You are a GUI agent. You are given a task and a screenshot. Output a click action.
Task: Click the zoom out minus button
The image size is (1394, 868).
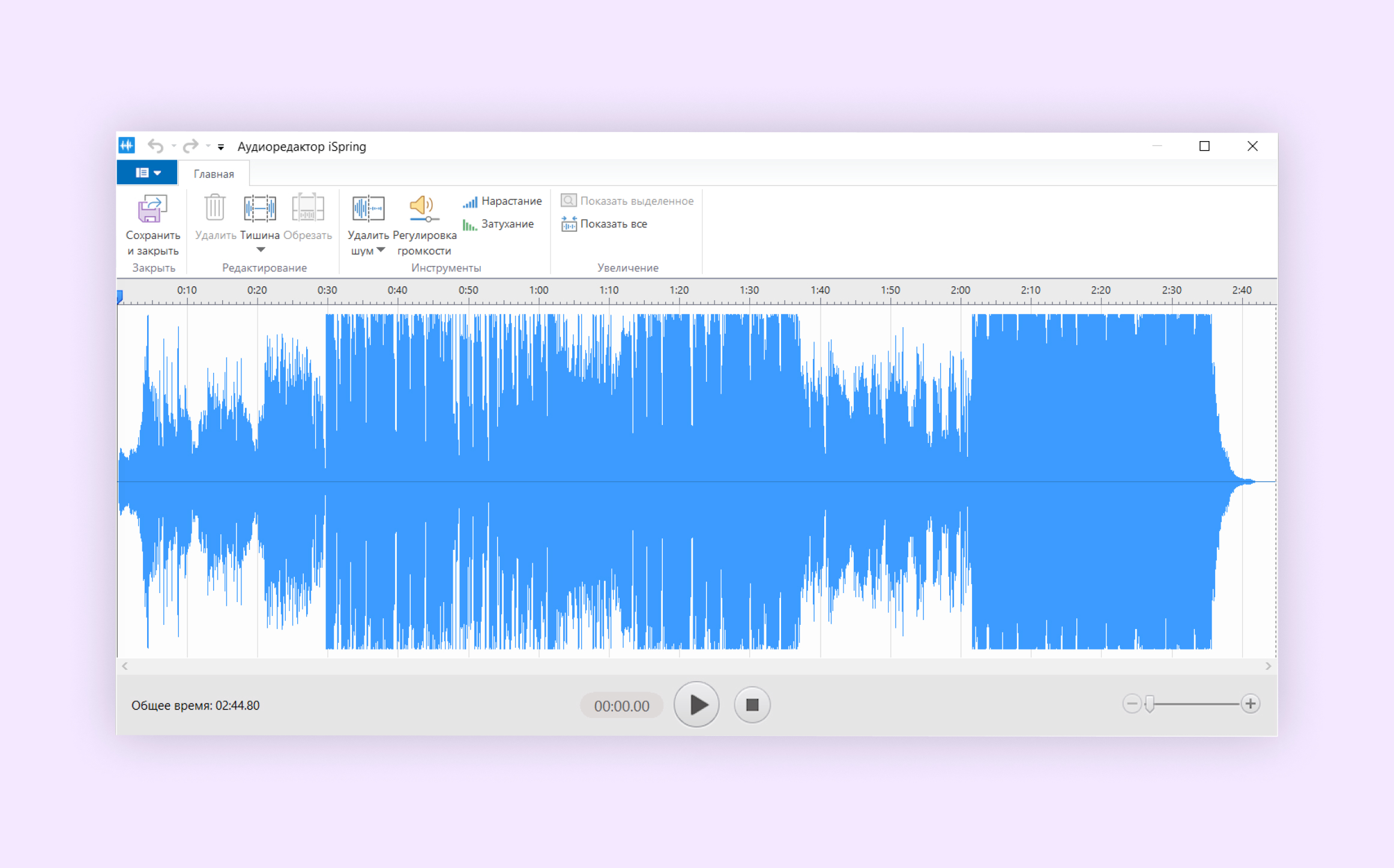pyautogui.click(x=1131, y=704)
